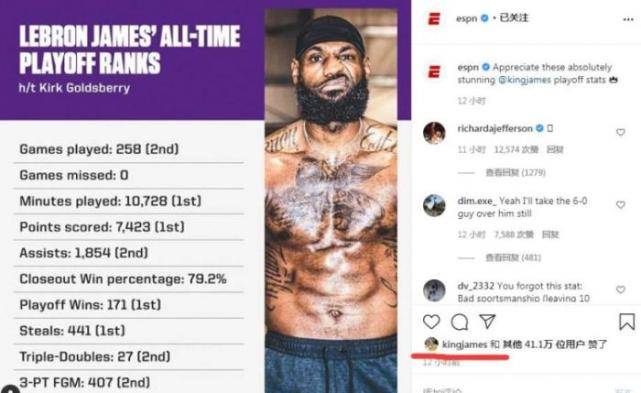Viewport: 641px width, 393px height.
Task: Like the dim.exe_ comment heart
Action: pos(621,204)
